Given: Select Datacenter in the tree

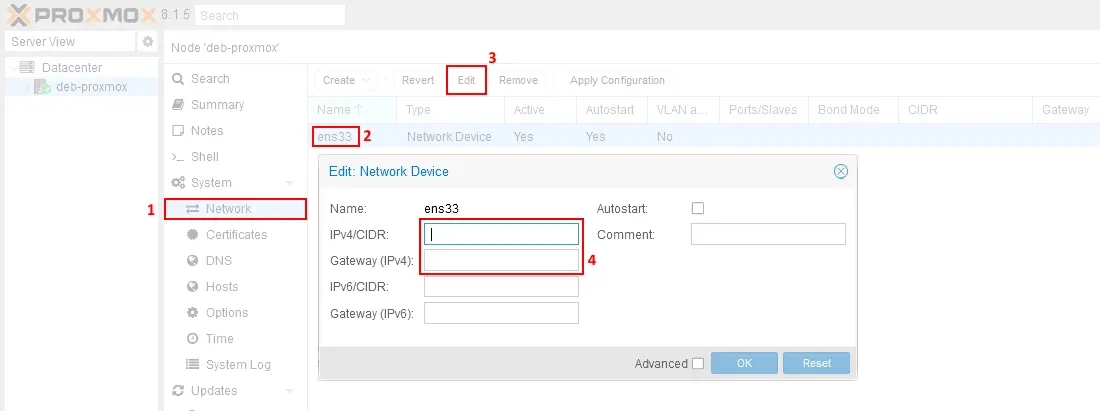Looking at the screenshot, I should 72,67.
